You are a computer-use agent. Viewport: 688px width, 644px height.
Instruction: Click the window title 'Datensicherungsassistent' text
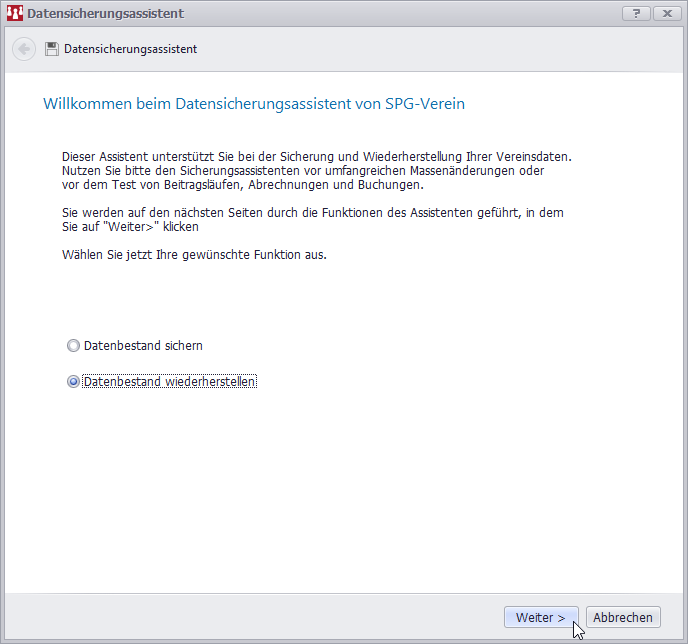coord(105,14)
